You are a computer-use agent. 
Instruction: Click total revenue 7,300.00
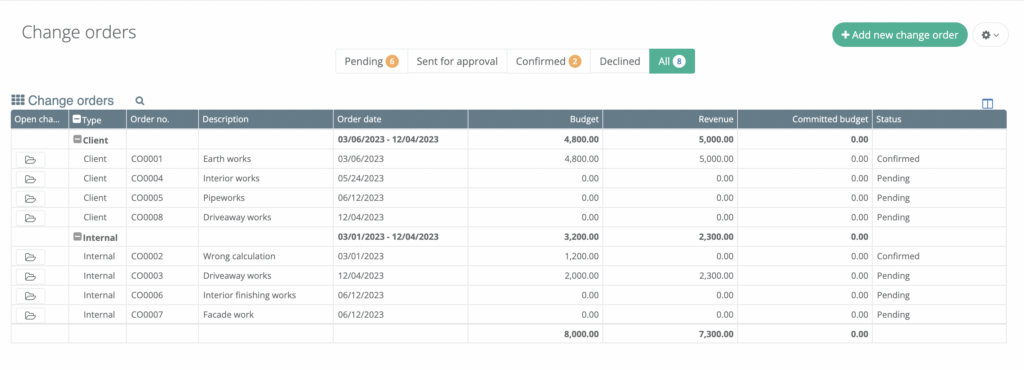coord(715,334)
